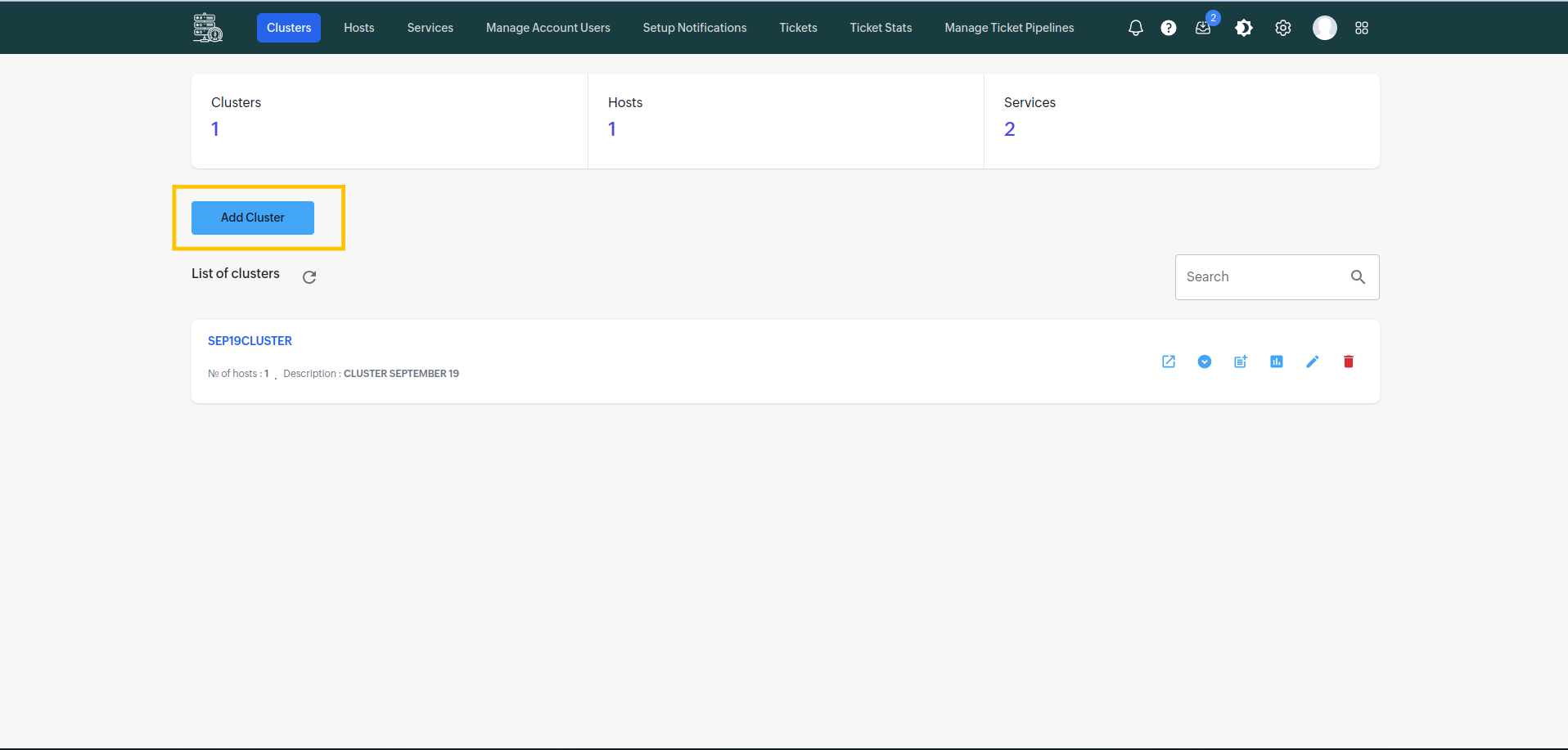Viewport: 1568px width, 750px height.
Task: Click the description CLUSTER SEPTEMBER 19
Action: pyautogui.click(x=401, y=374)
